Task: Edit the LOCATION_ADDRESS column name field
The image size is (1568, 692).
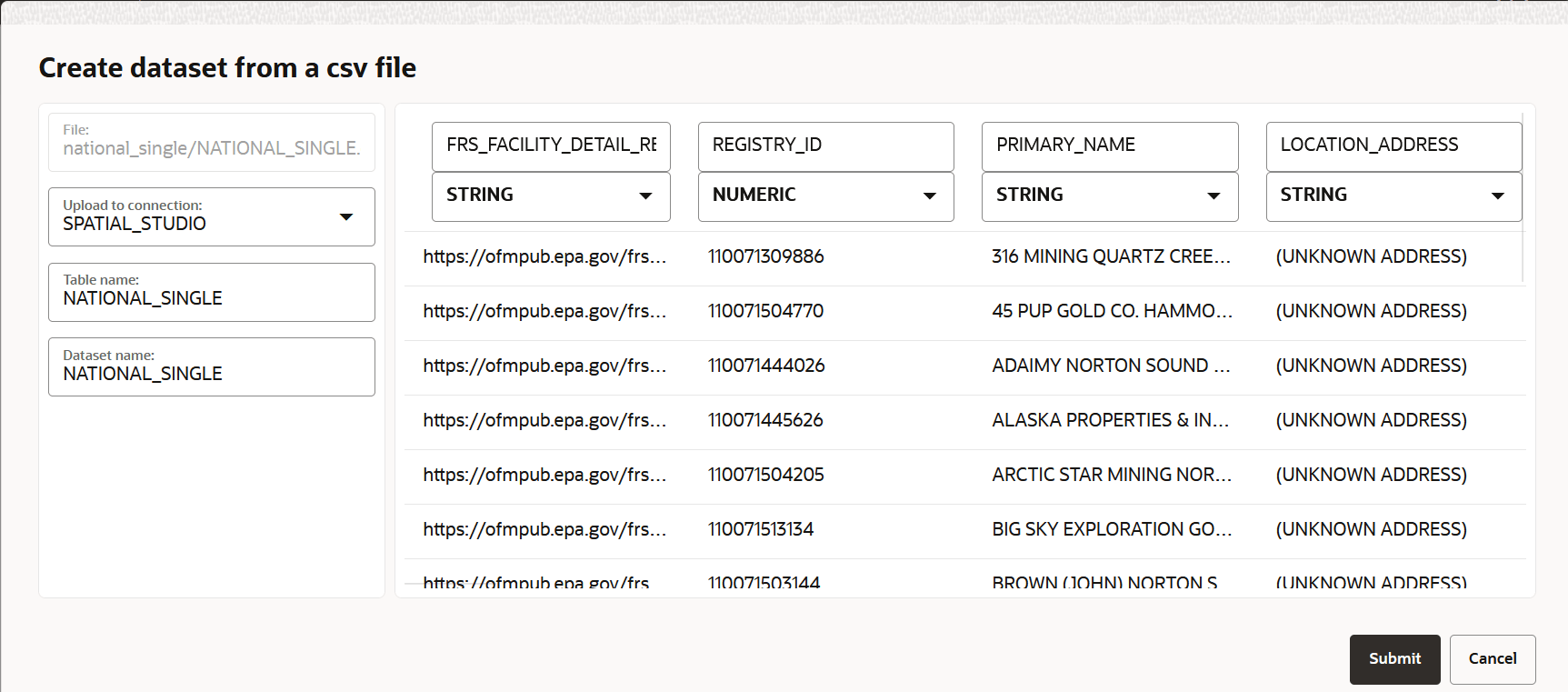Action: [1393, 146]
